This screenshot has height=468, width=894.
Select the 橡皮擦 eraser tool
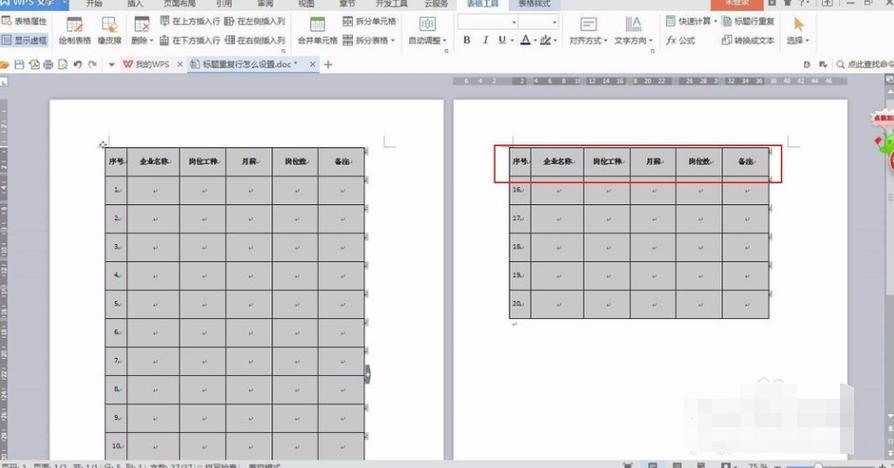click(x=109, y=31)
